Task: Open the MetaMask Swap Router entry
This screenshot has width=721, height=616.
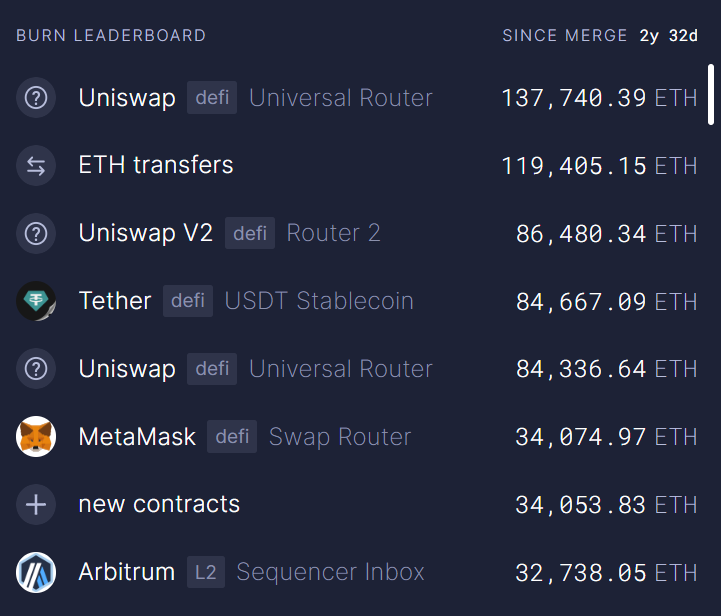Action: [340, 437]
